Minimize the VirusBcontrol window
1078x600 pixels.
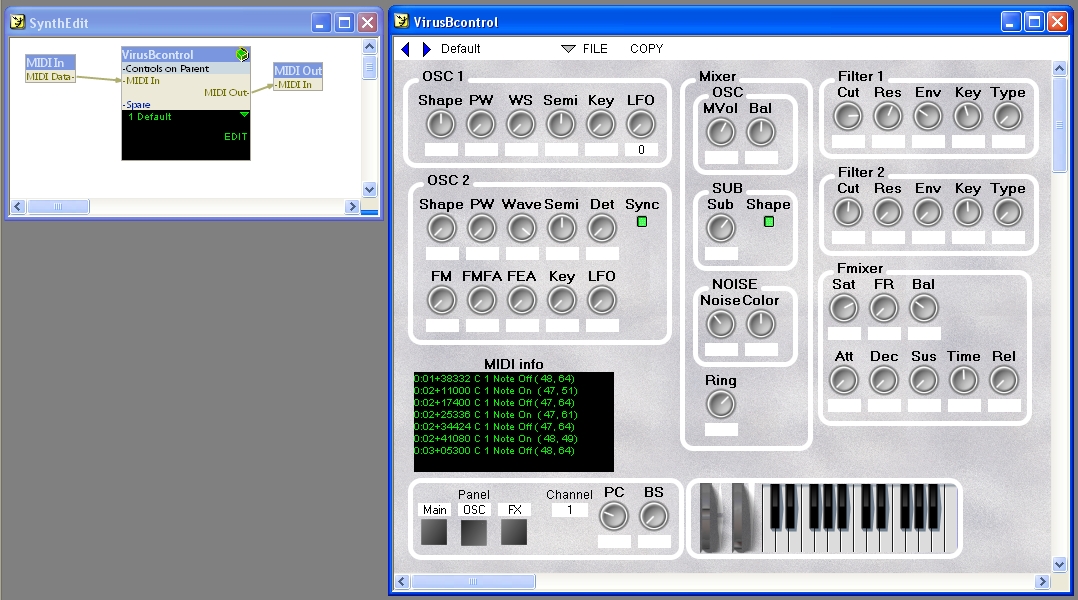point(1011,22)
